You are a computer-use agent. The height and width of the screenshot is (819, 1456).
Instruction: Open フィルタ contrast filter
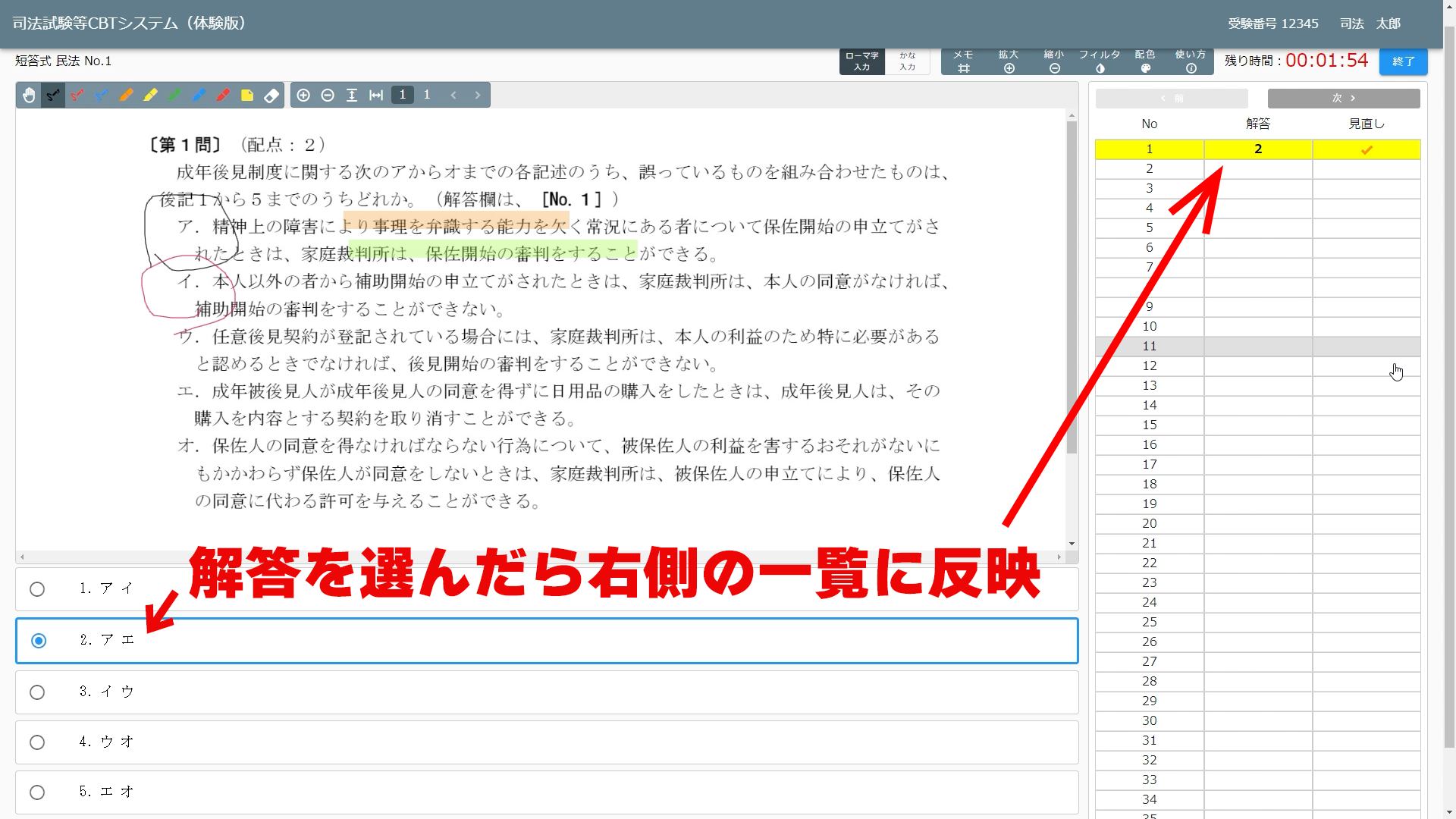tap(1100, 61)
